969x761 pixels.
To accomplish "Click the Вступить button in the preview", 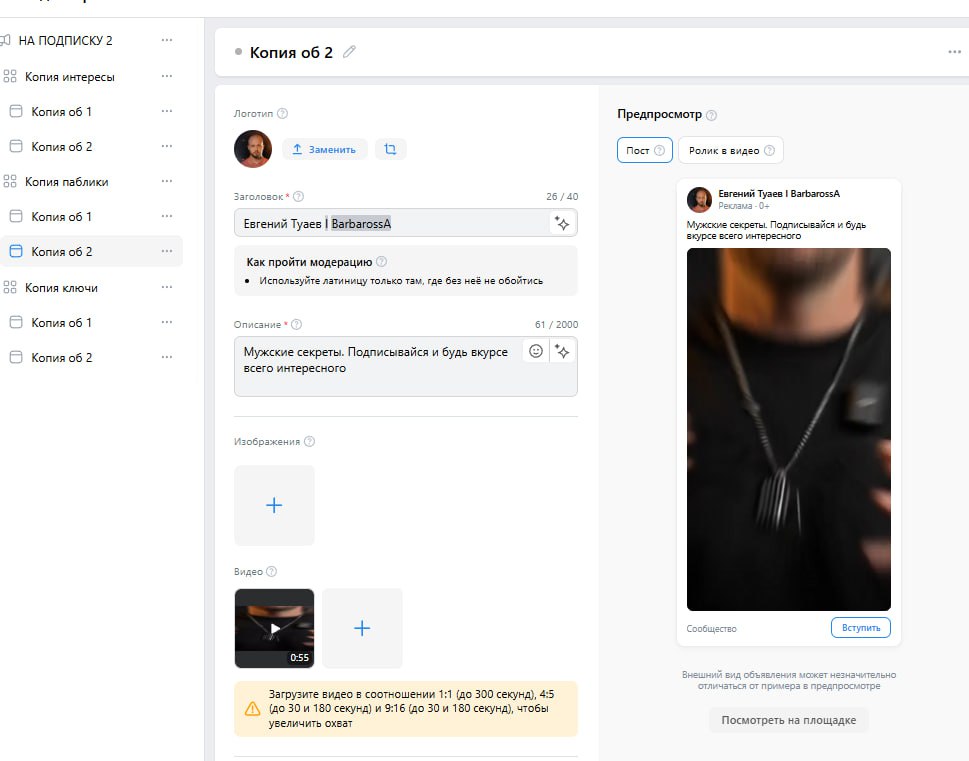I will 860,628.
